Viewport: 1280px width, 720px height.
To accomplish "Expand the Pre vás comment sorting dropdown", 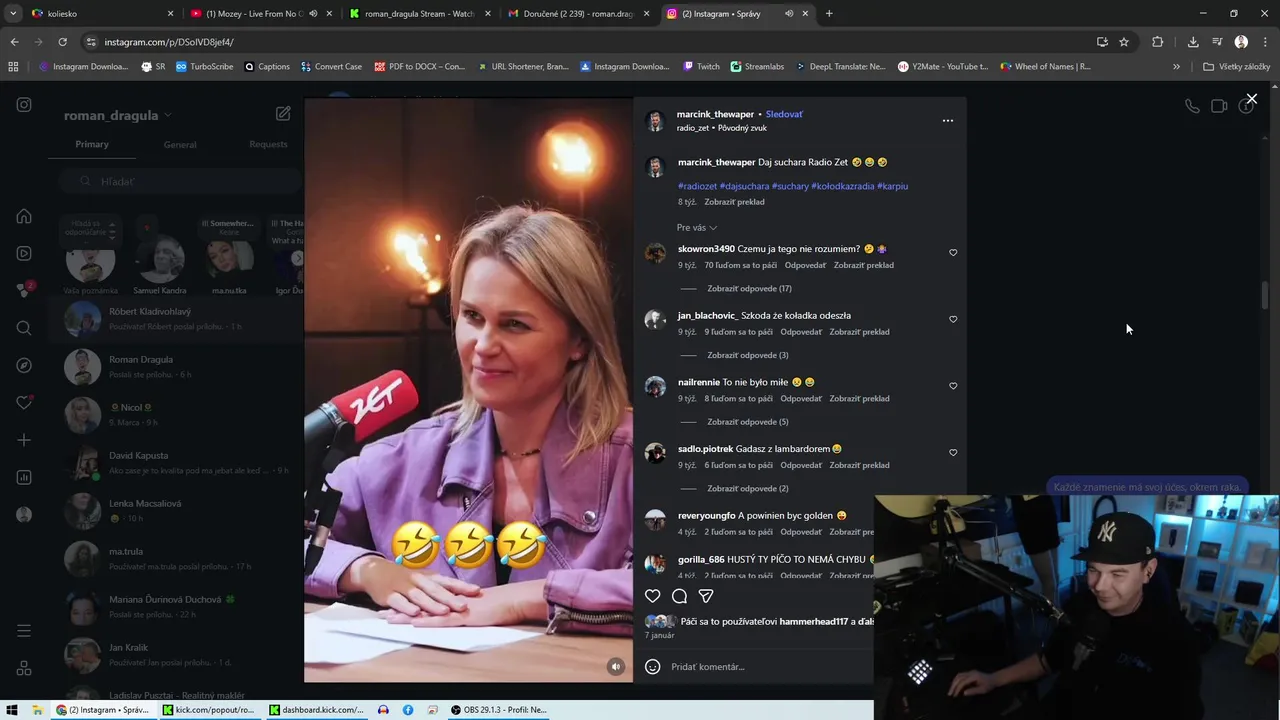I will 697,228.
